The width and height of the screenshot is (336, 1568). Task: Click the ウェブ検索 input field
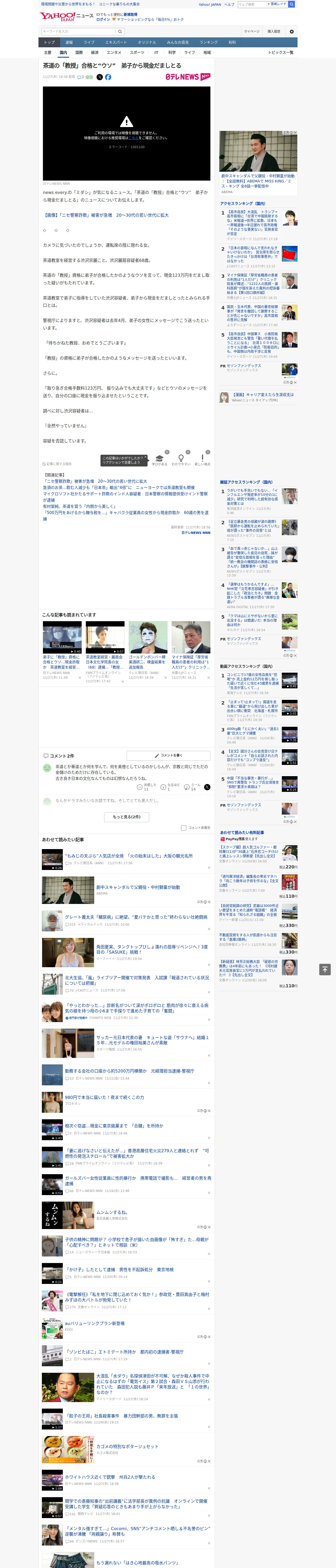click(252, 4)
